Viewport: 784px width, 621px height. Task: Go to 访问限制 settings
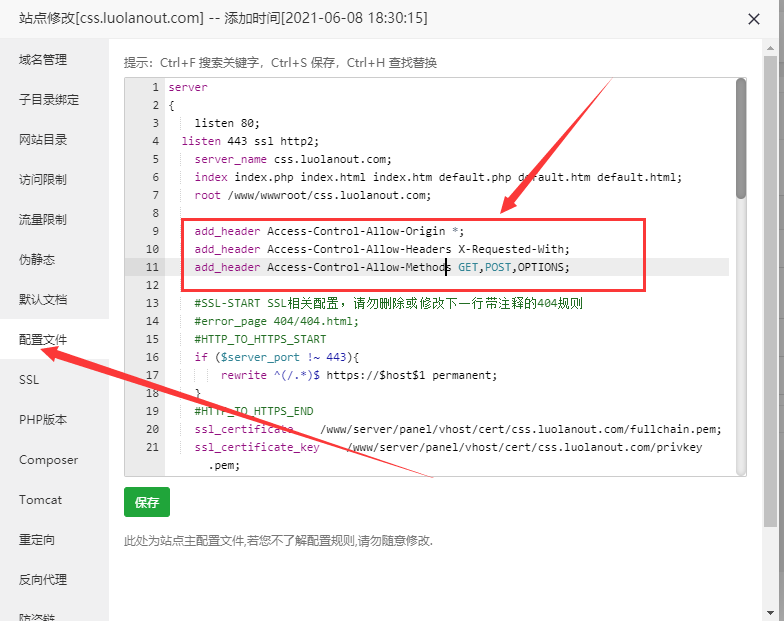tap(43, 180)
